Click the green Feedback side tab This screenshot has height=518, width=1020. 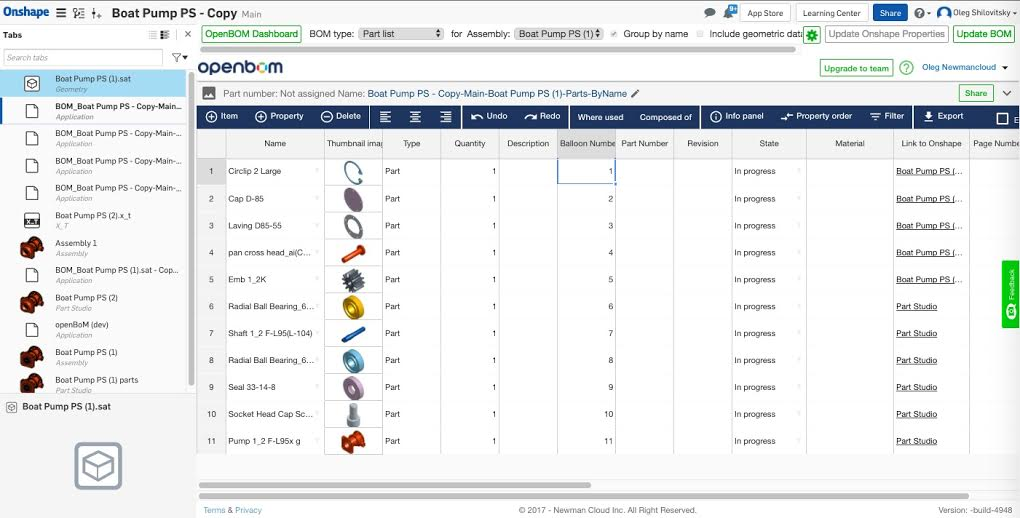pos(1010,294)
